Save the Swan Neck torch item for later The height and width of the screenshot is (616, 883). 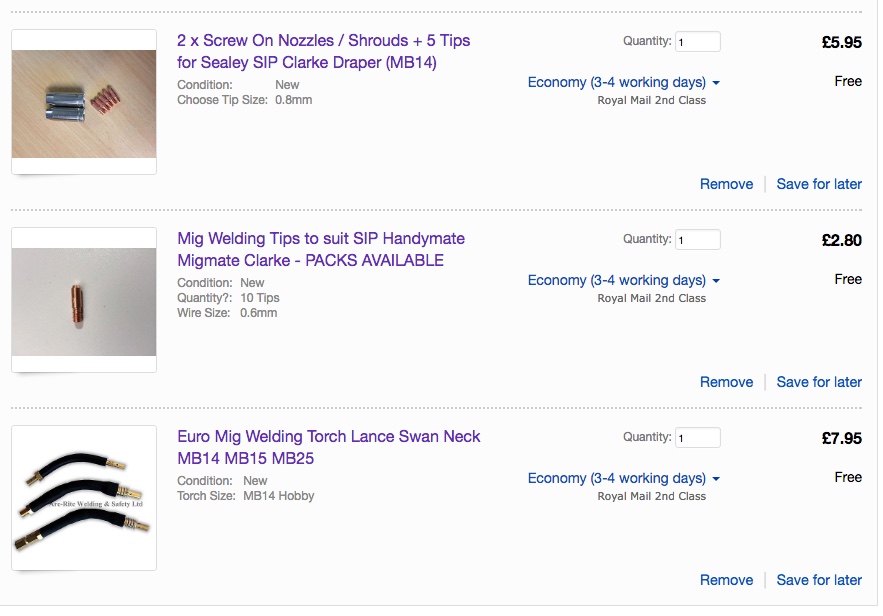(819, 580)
